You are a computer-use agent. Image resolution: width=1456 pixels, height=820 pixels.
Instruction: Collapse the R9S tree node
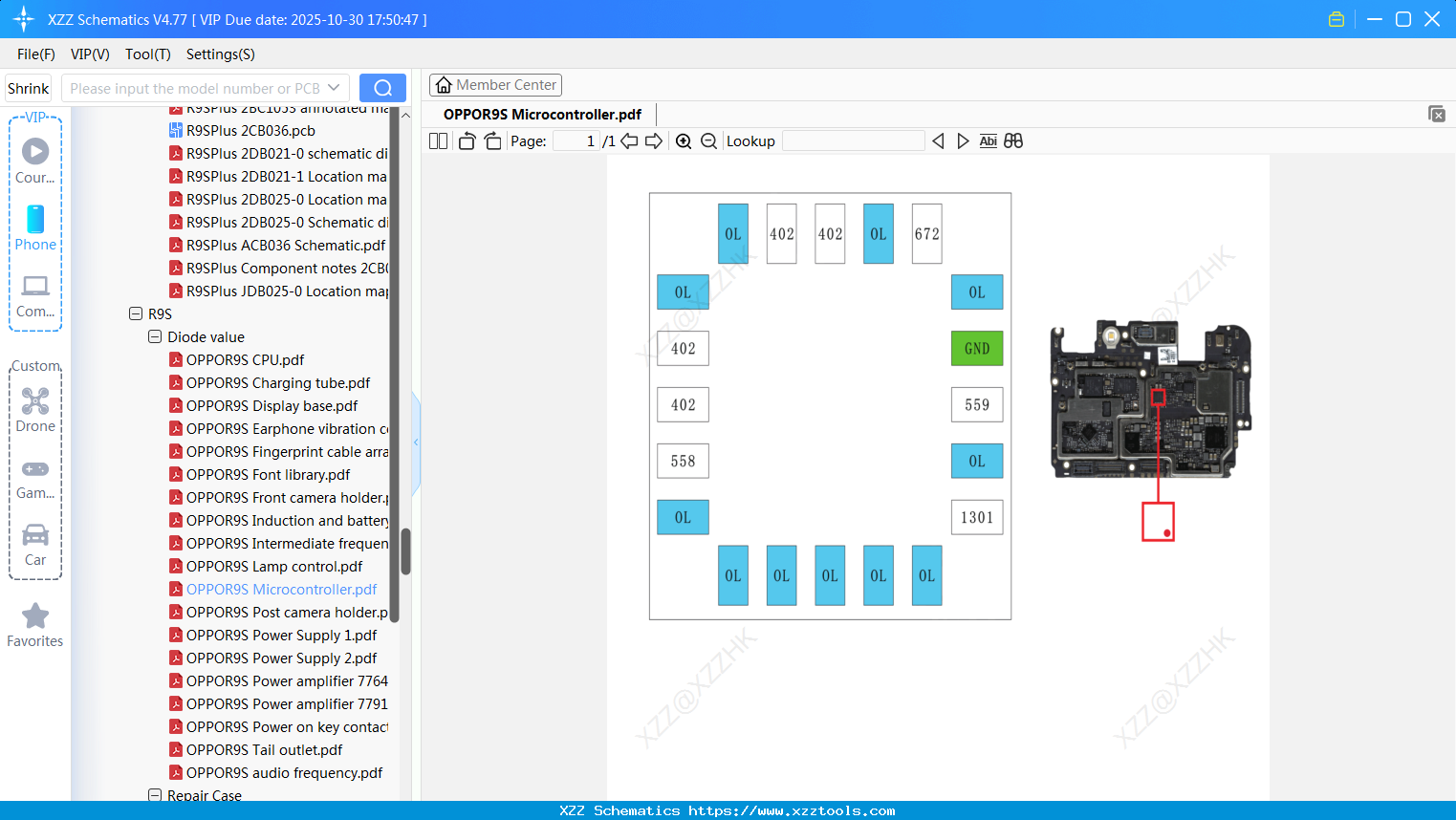(136, 313)
